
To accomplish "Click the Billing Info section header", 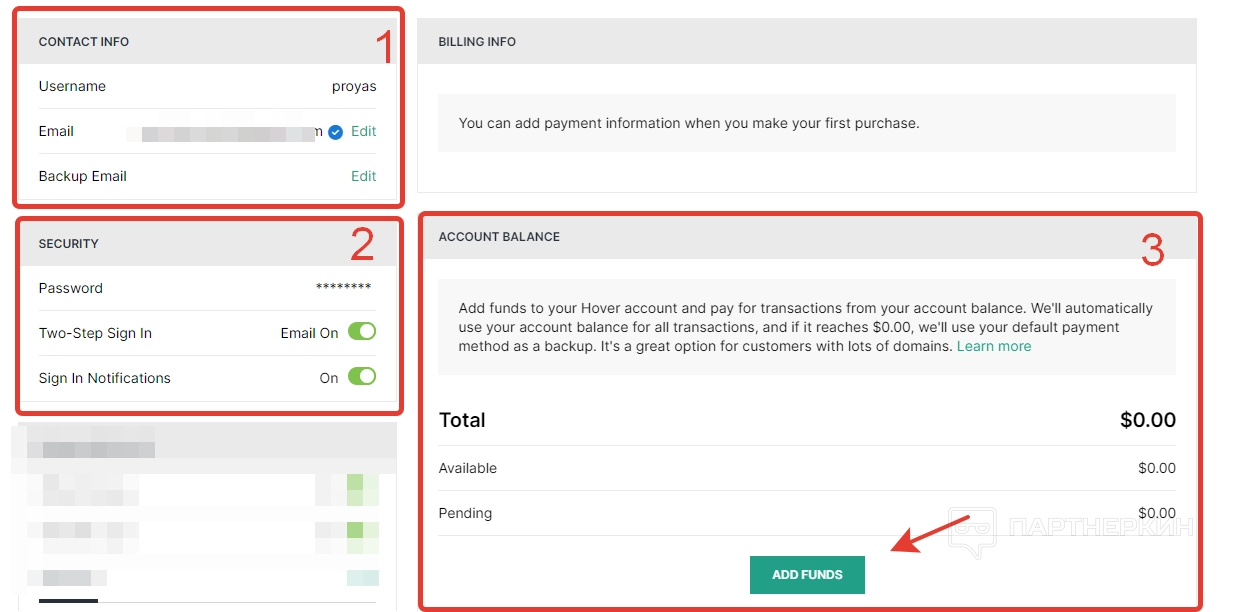I will [477, 42].
